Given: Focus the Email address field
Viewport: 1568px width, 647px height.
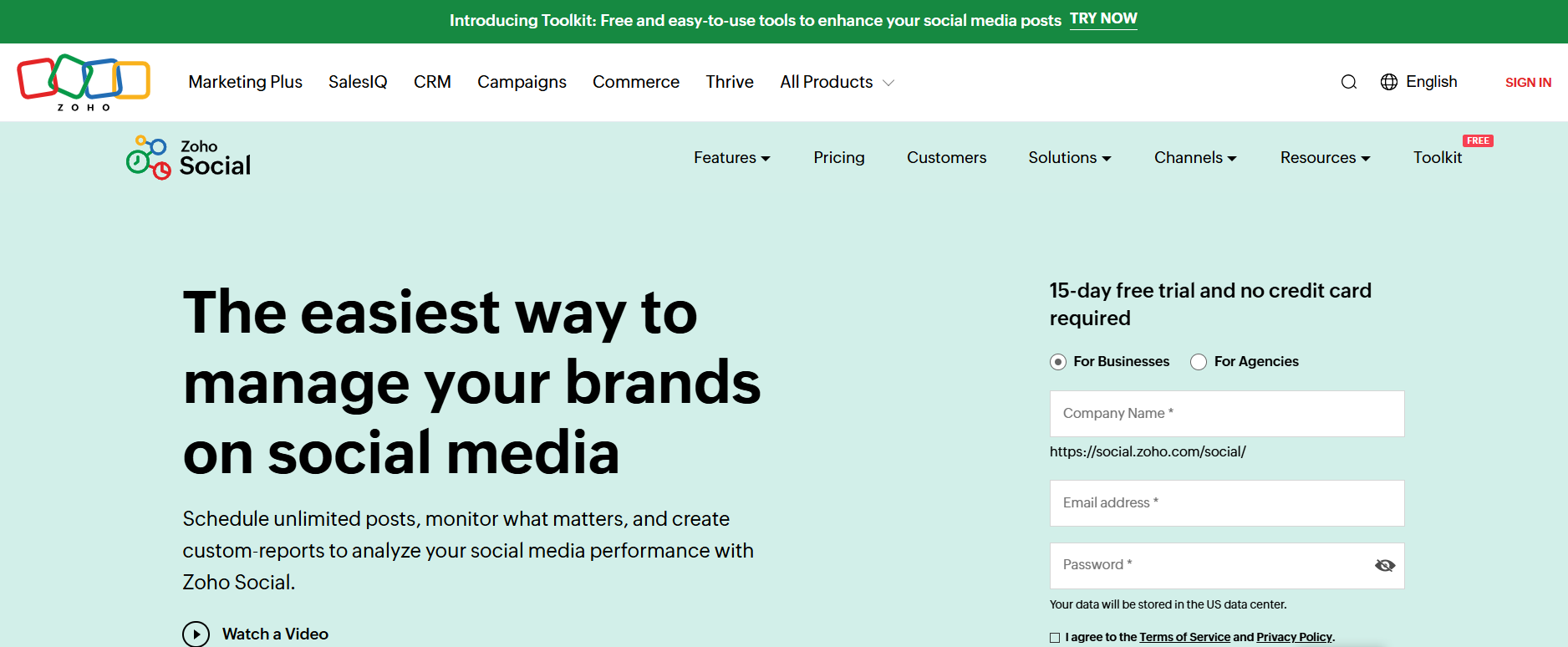Looking at the screenshot, I should coord(1227,503).
